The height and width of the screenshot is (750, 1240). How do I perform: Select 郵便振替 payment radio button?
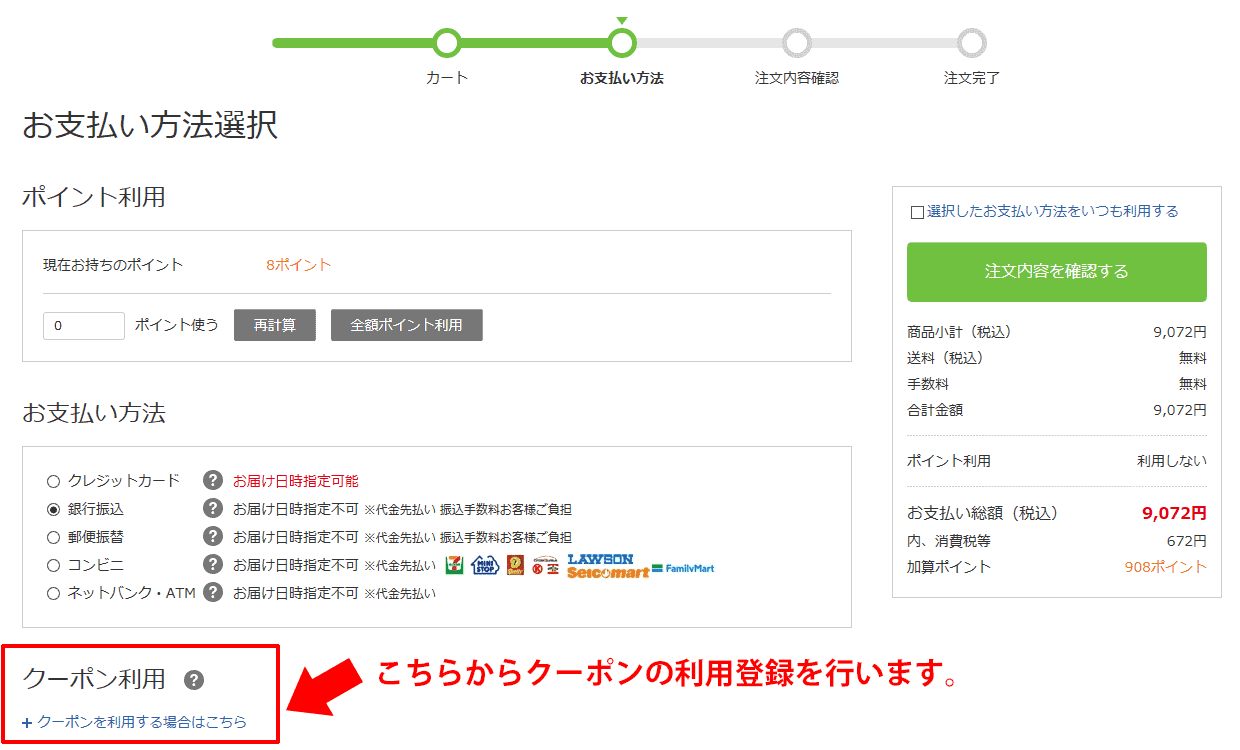[x=54, y=537]
